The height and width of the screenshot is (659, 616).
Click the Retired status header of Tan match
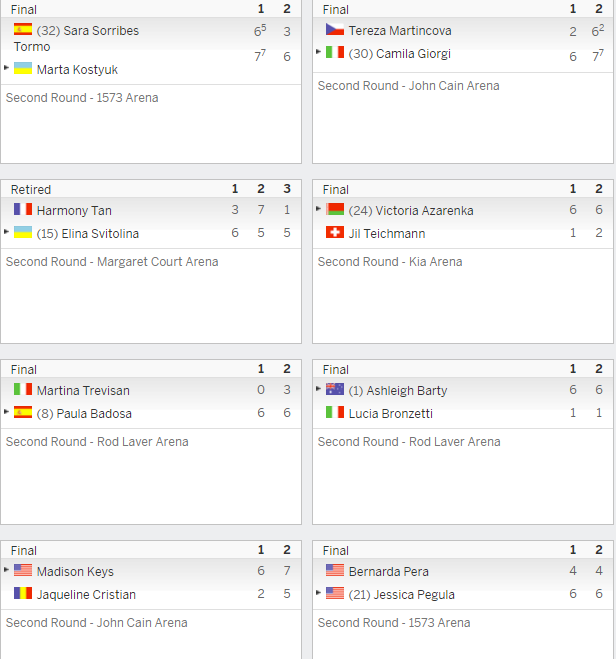coord(31,190)
